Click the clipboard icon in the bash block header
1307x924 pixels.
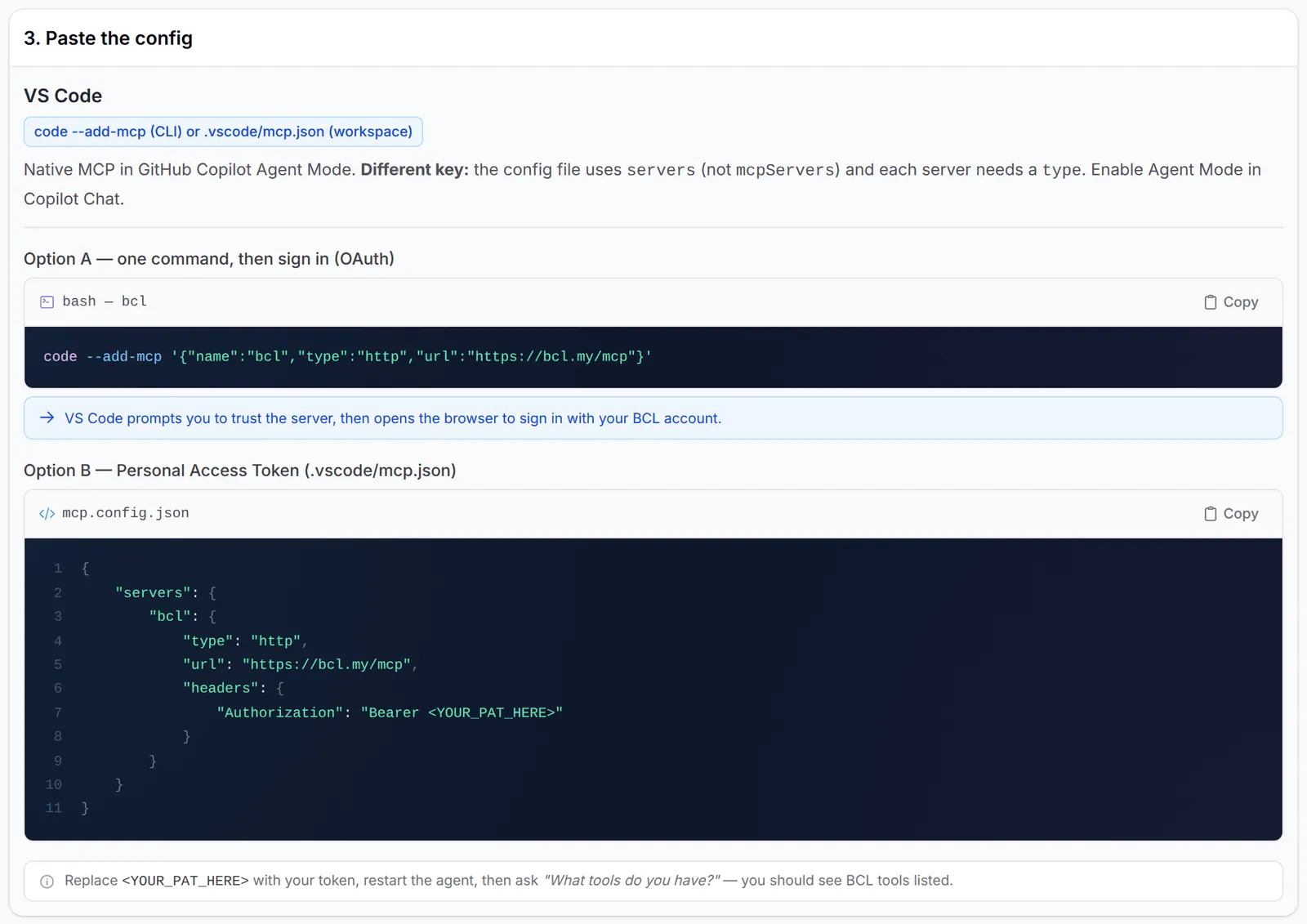[x=1210, y=302]
